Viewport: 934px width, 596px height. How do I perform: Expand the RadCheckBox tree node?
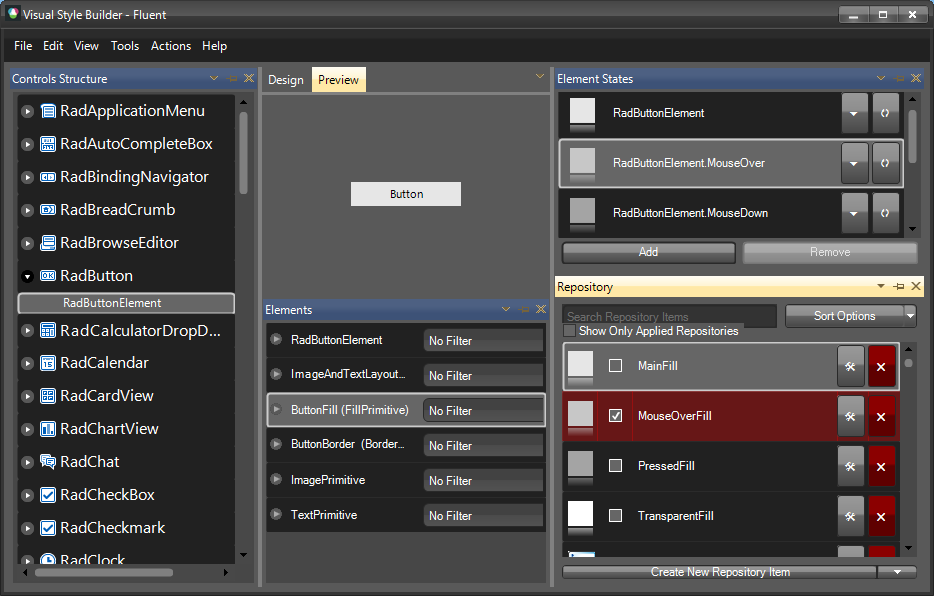27,494
